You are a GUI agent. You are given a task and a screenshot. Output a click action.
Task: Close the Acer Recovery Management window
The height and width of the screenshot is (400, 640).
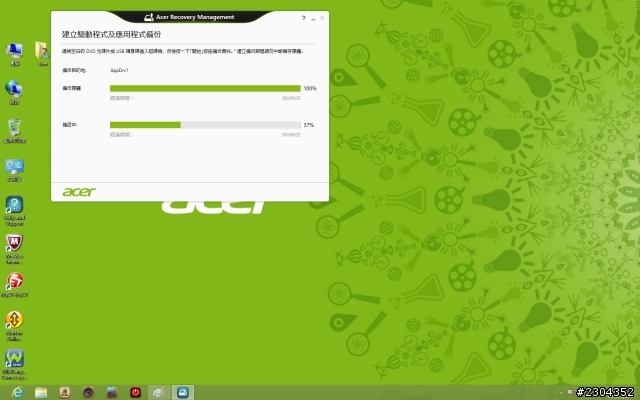click(322, 18)
